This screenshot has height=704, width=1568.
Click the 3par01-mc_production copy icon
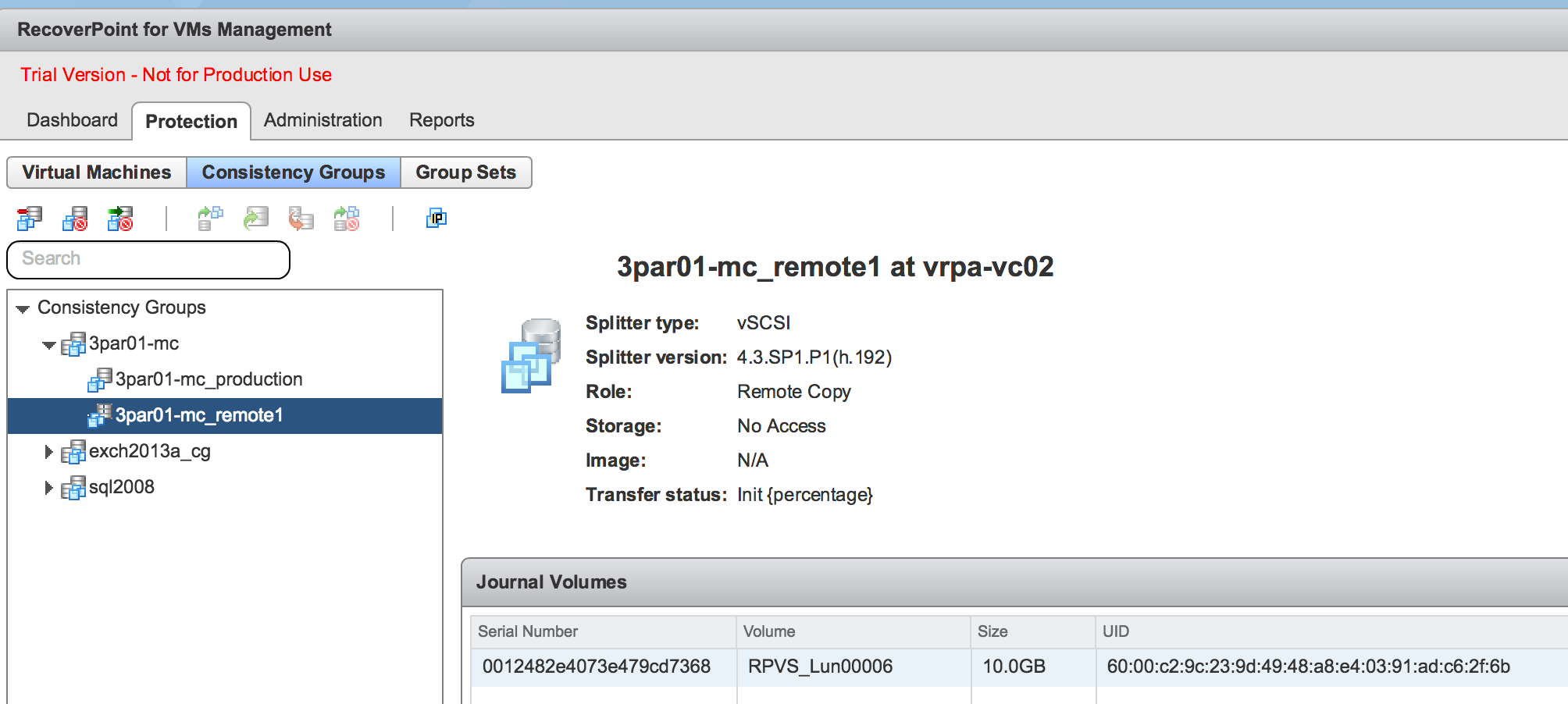100,379
